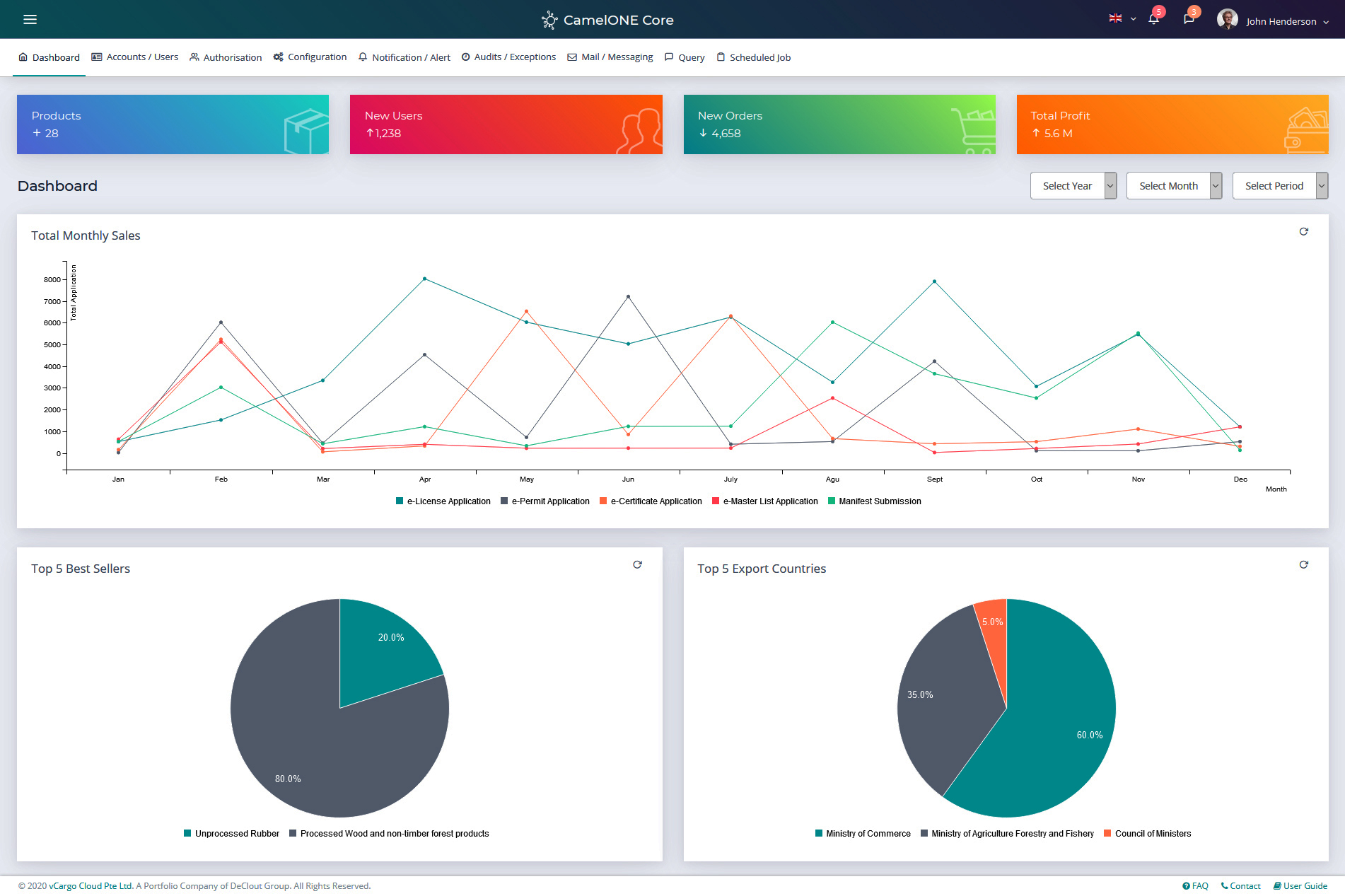The image size is (1345, 896).
Task: Open the Select Month dropdown
Action: pyautogui.click(x=1174, y=186)
